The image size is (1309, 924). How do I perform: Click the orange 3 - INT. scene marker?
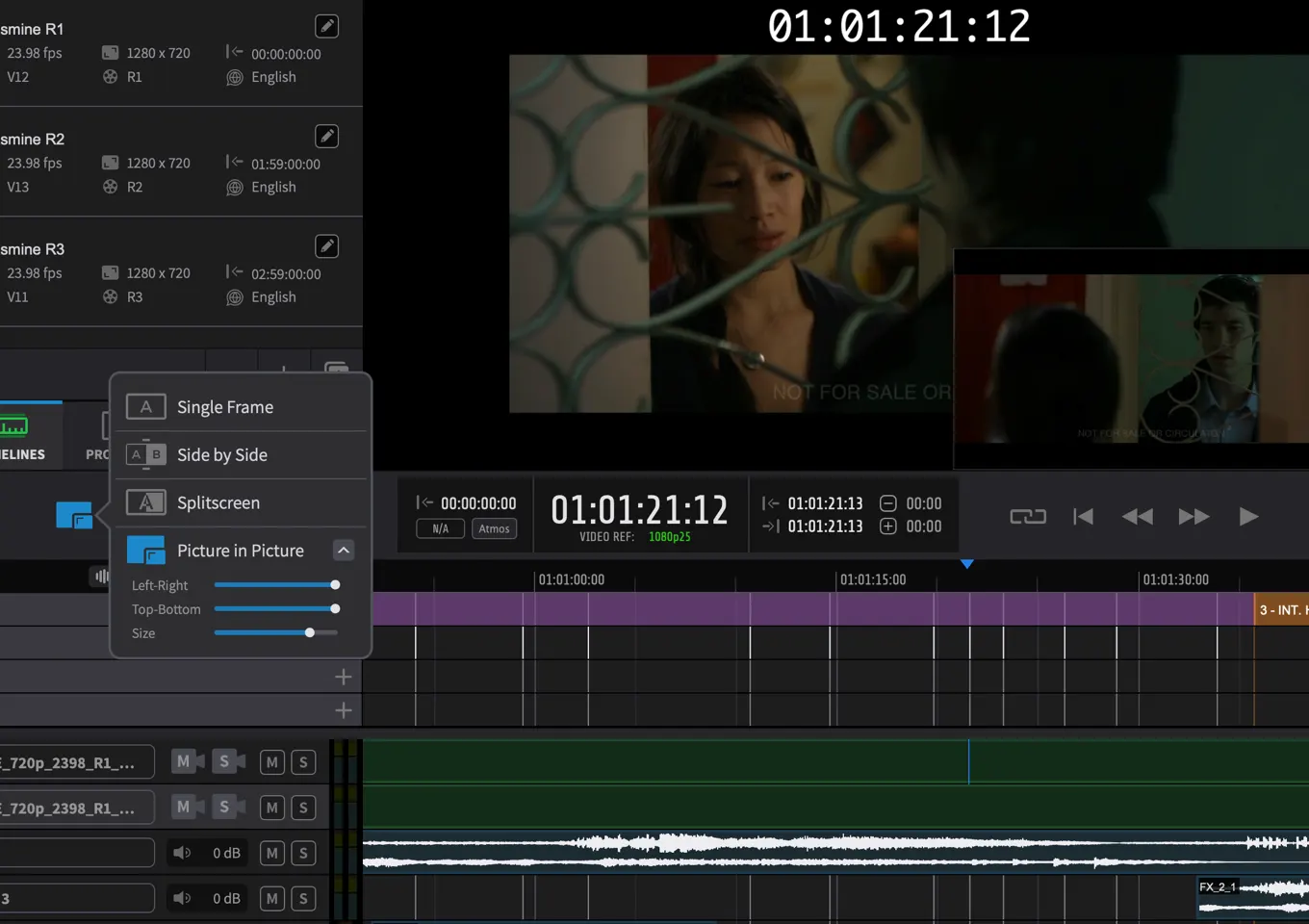(x=1281, y=609)
